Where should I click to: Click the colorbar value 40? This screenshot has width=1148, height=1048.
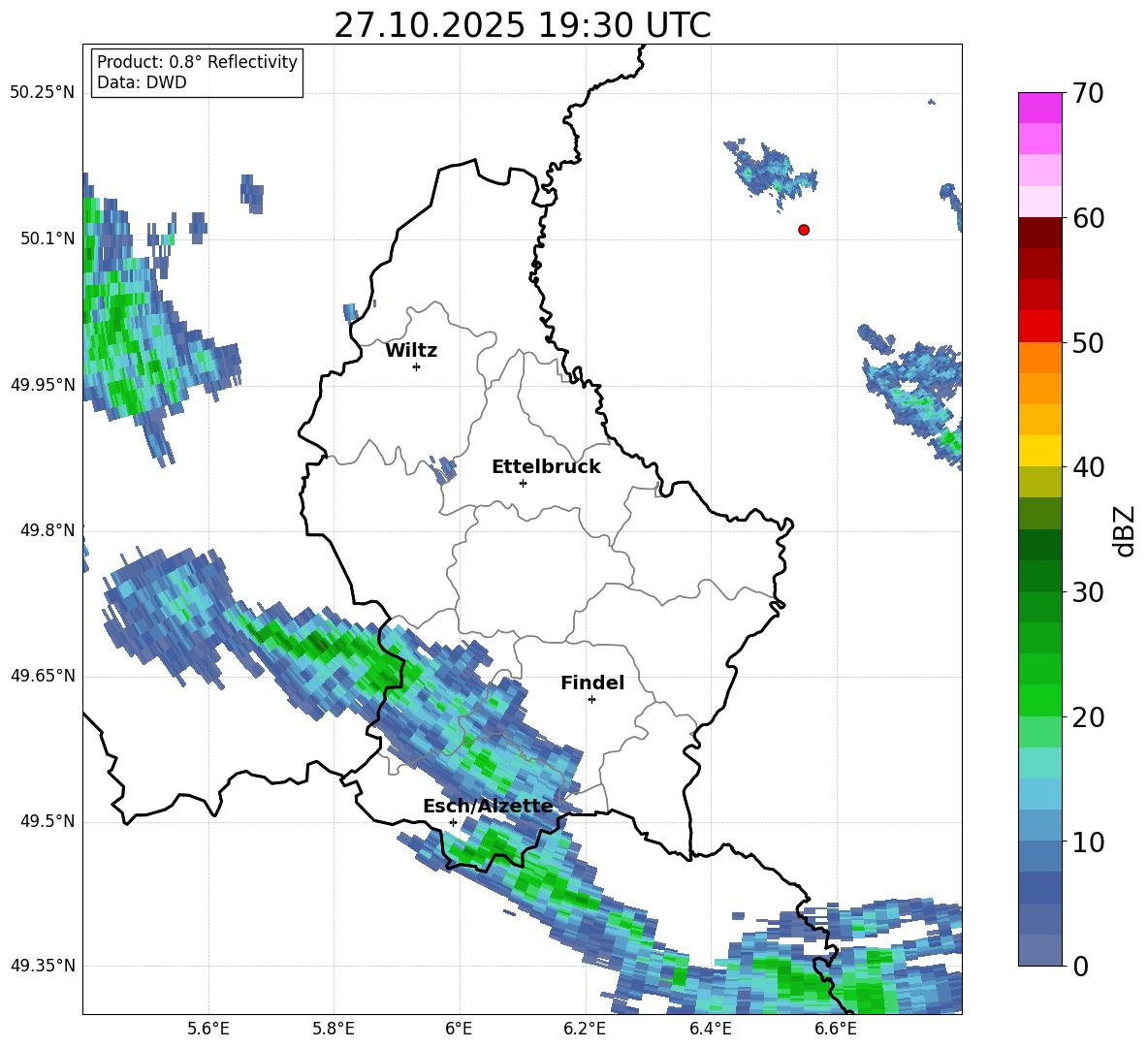1088,467
